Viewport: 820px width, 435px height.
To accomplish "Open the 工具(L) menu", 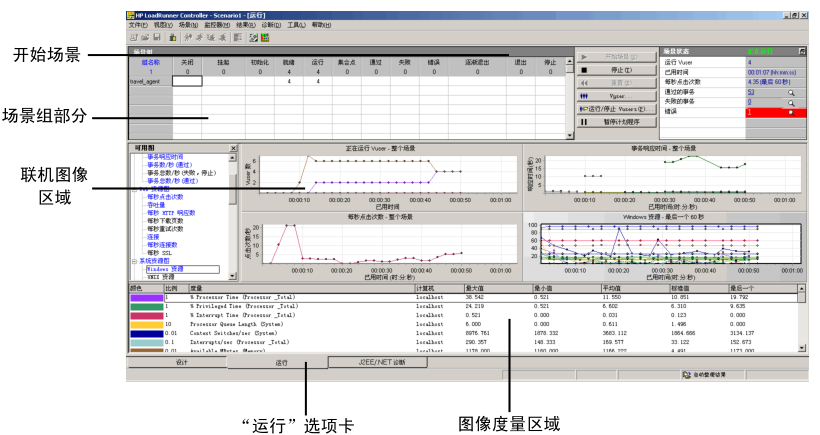I will pos(297,25).
